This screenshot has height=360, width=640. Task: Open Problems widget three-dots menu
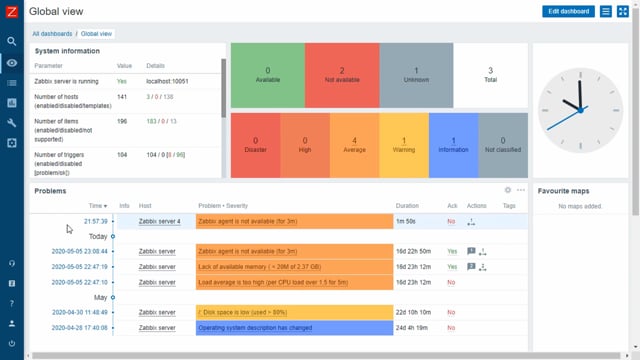[x=521, y=190]
